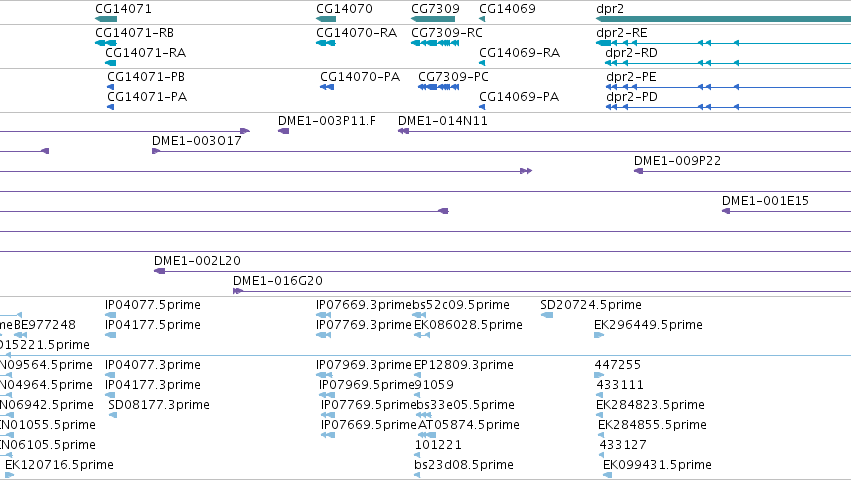Viewport: 851px width, 480px height.
Task: Select IP04177.3prime EST label
Action: tap(153, 385)
